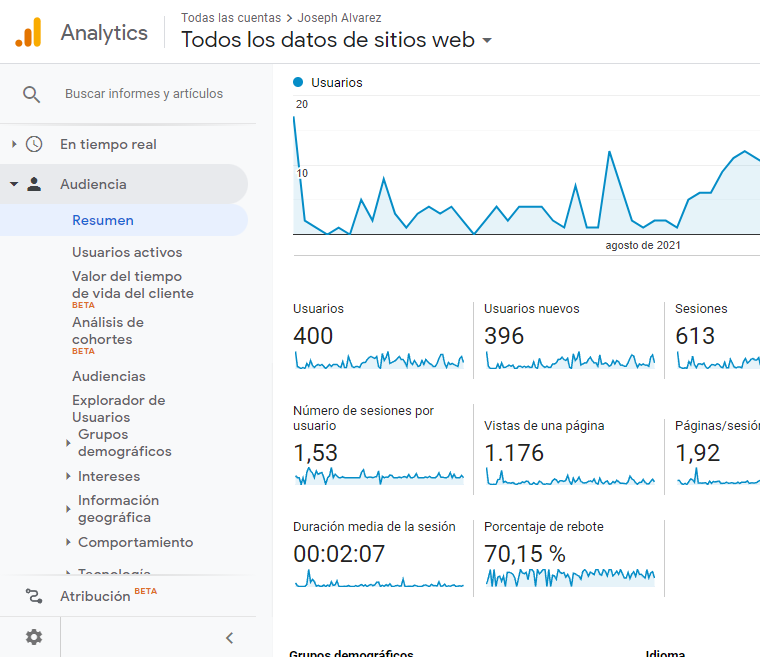Expand the Intereses submenu
The image size is (760, 657).
coord(68,476)
